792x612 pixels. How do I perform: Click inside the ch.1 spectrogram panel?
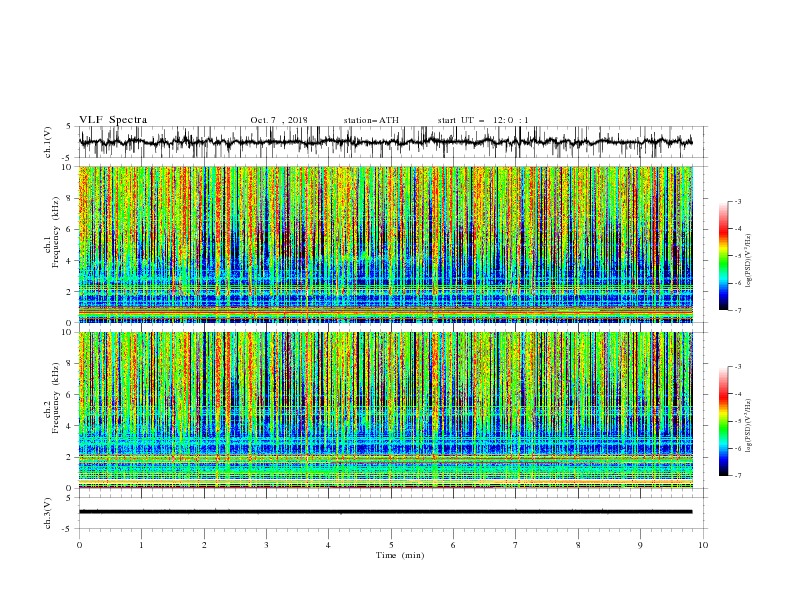click(x=385, y=244)
